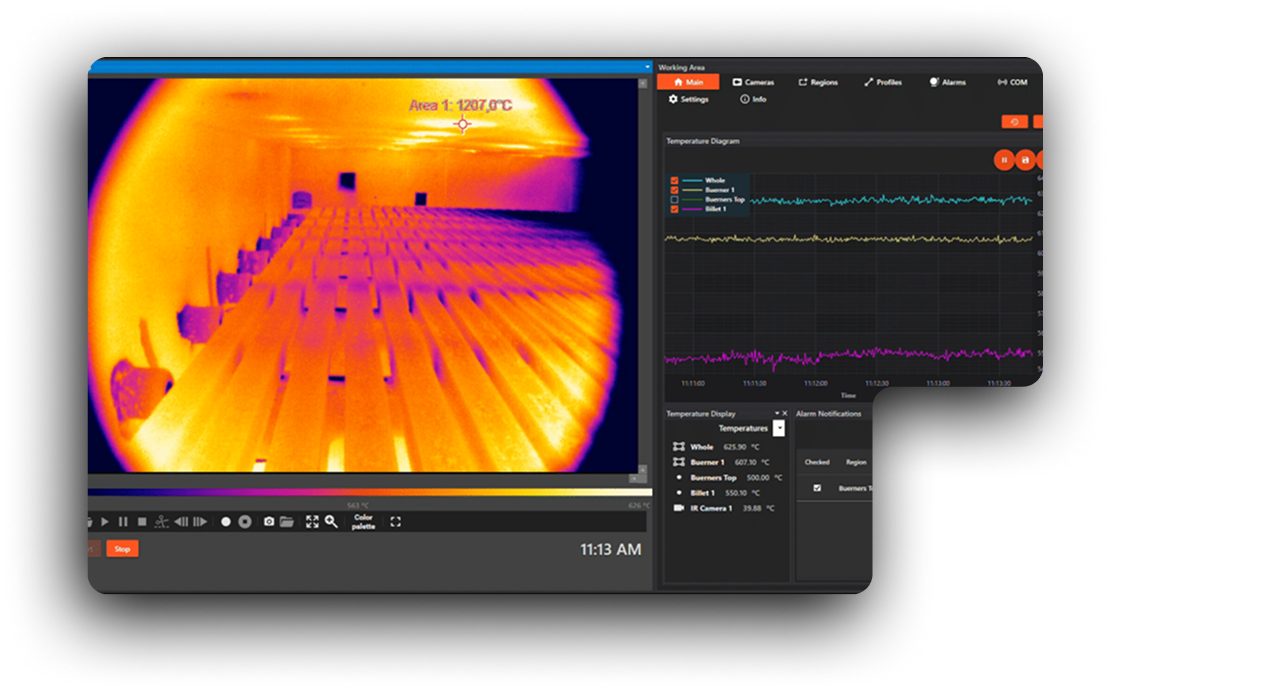Click the snapshot camera icon
The width and height of the screenshot is (1264, 693).
point(269,521)
